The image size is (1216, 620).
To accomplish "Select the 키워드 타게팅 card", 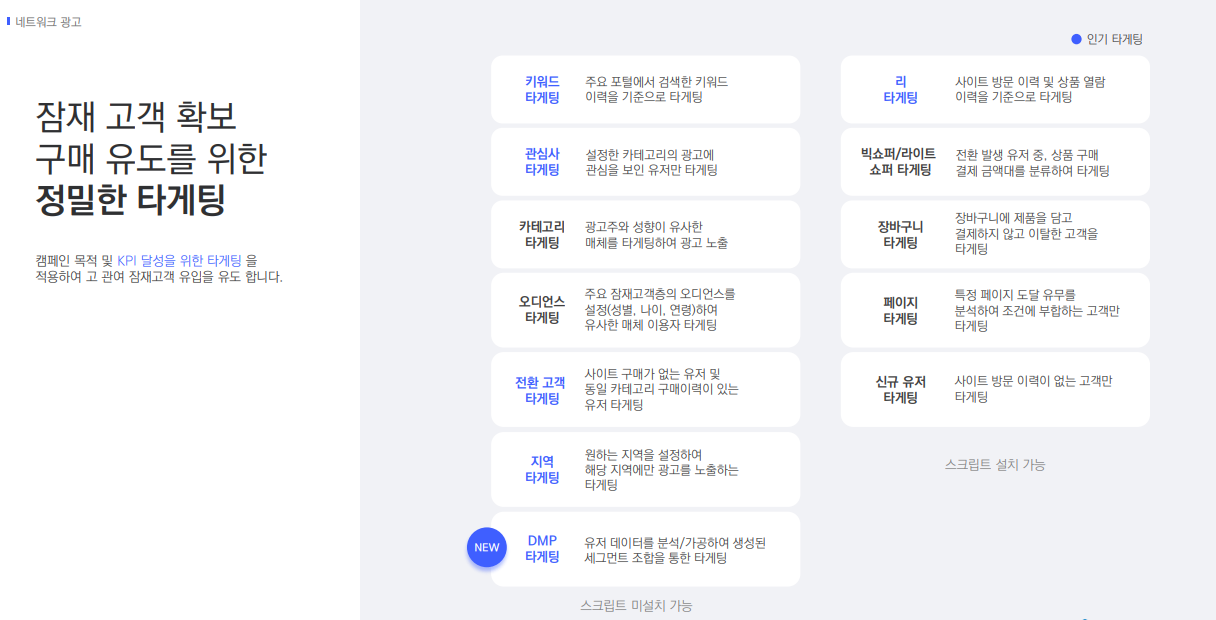I will (645, 89).
